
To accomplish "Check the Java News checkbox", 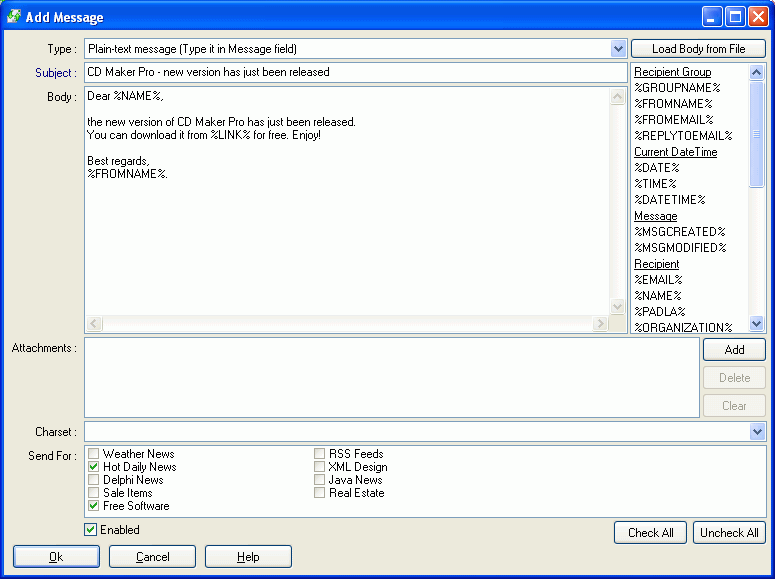I will click(319, 480).
